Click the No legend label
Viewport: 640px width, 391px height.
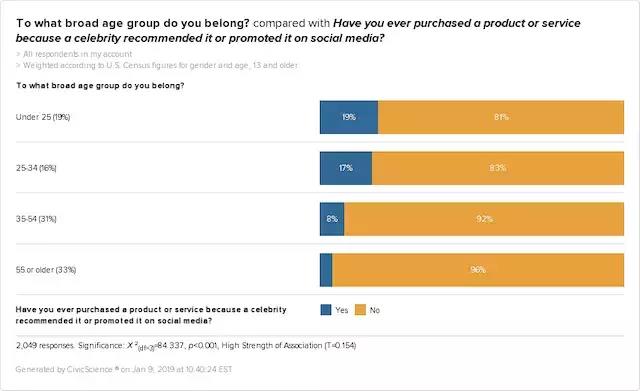[x=375, y=310]
